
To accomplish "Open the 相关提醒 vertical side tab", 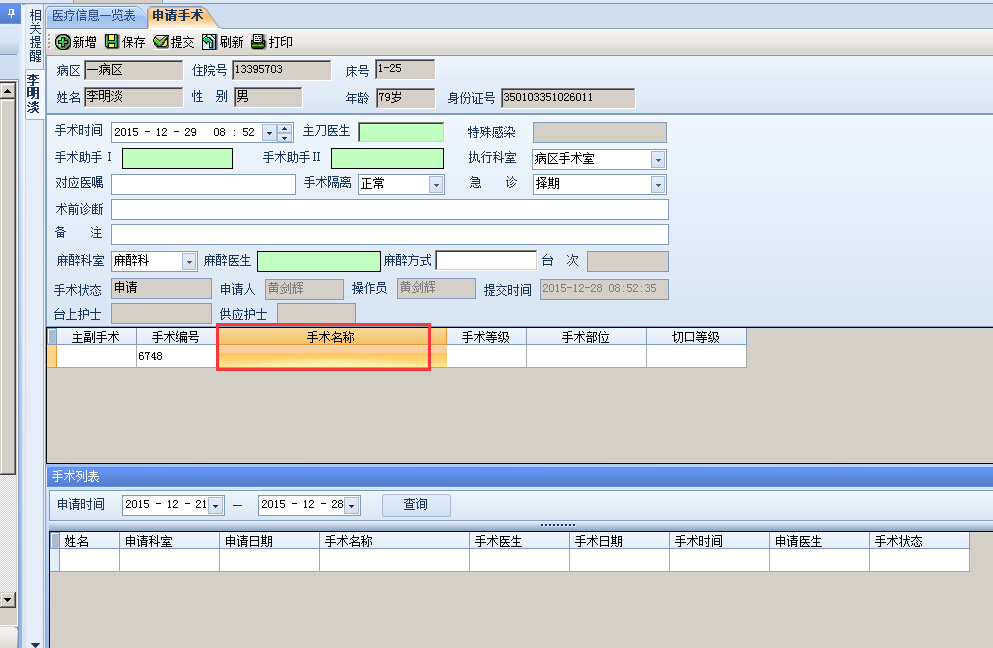I will pyautogui.click(x=35, y=36).
